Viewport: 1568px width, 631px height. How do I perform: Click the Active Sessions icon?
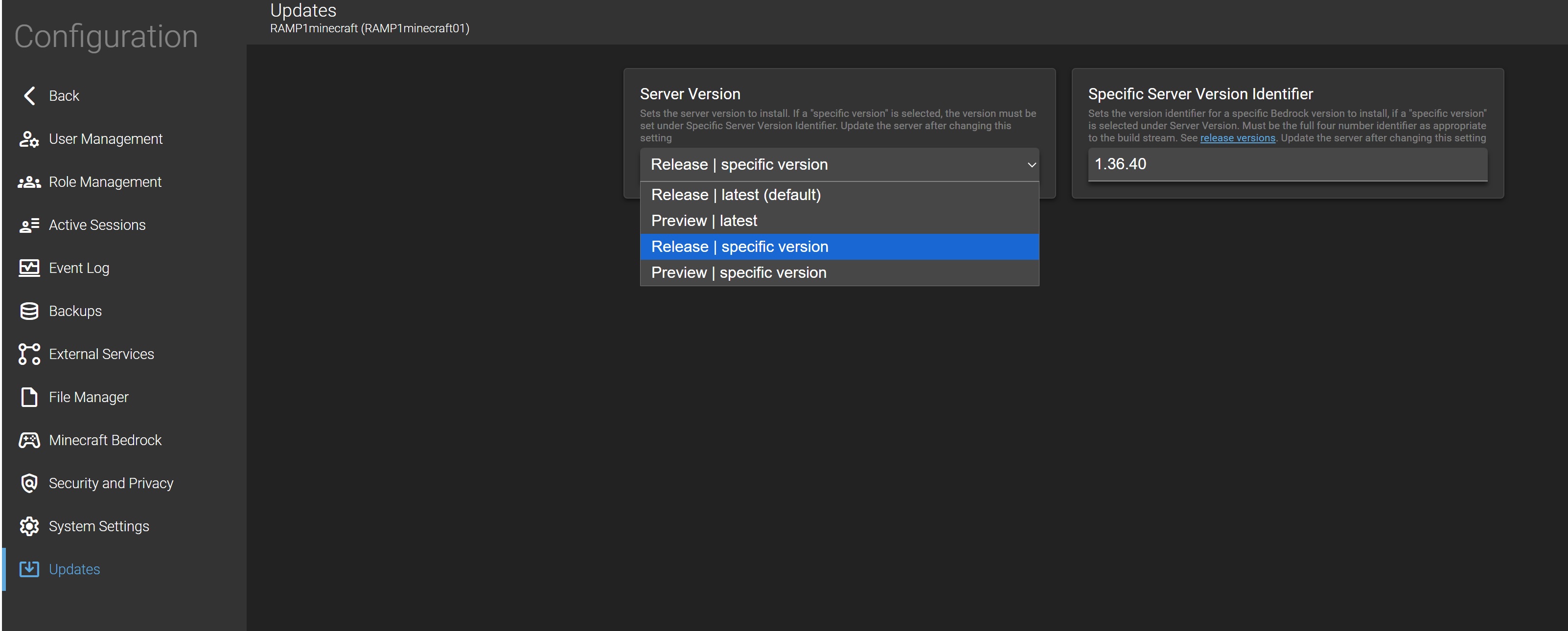[28, 225]
